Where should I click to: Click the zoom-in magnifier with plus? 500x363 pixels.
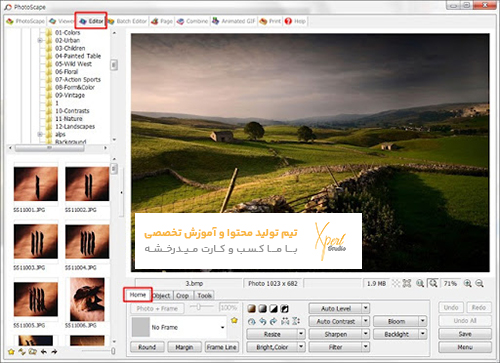(x=468, y=283)
